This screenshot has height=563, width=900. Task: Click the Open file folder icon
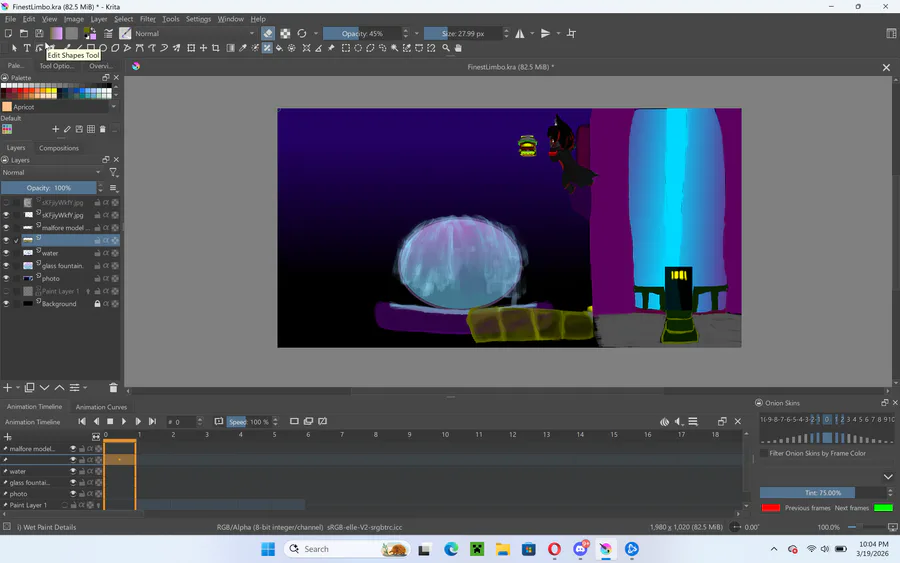pyautogui.click(x=24, y=33)
